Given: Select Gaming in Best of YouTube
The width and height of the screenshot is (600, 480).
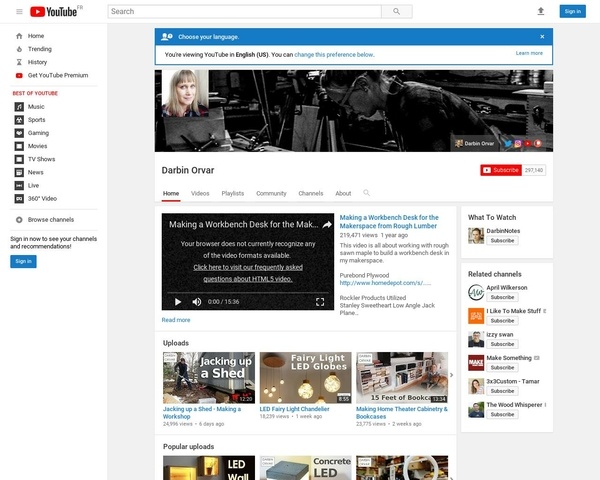Looking at the screenshot, I should 38,132.
